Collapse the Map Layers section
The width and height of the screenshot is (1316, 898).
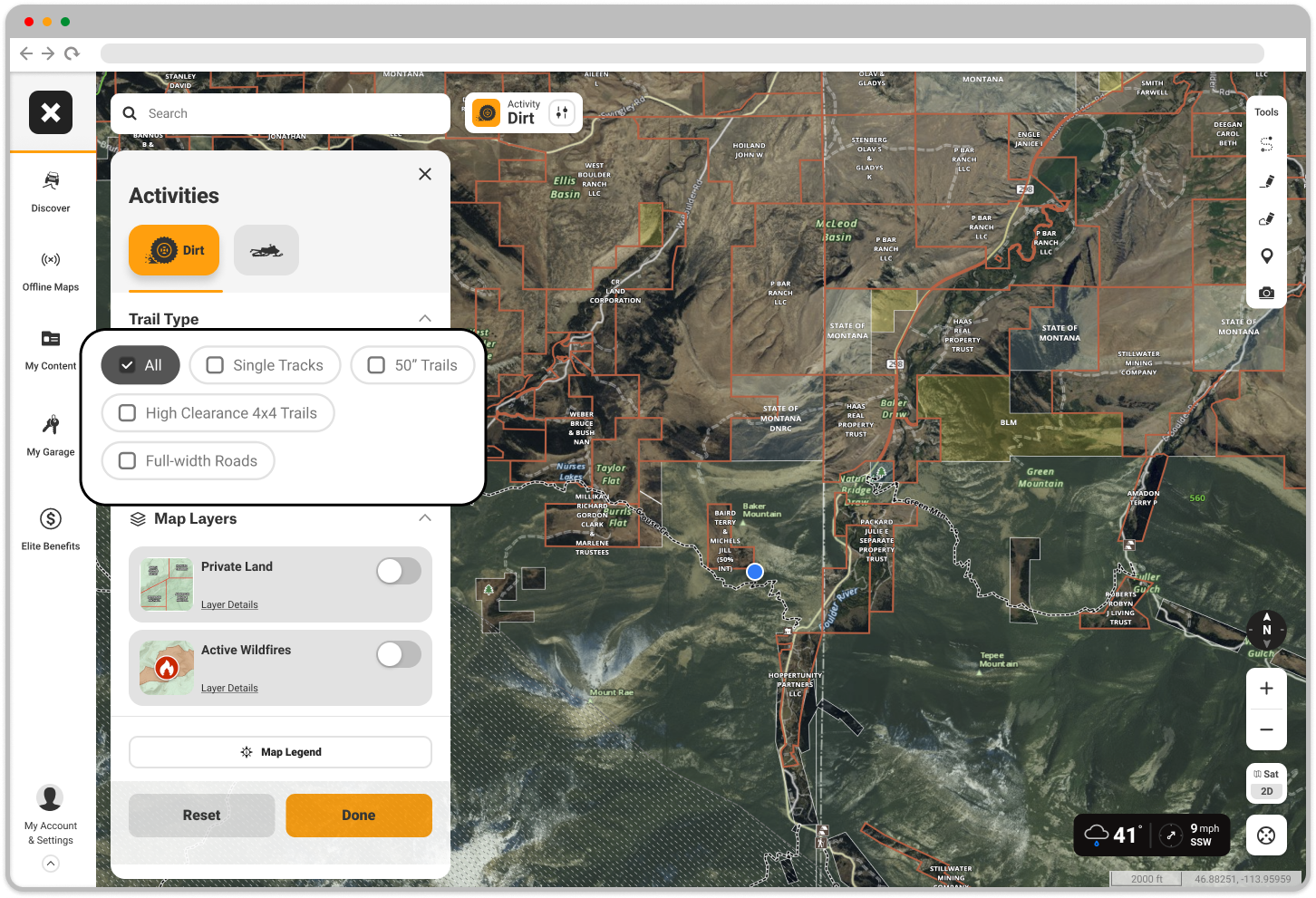[x=425, y=518]
